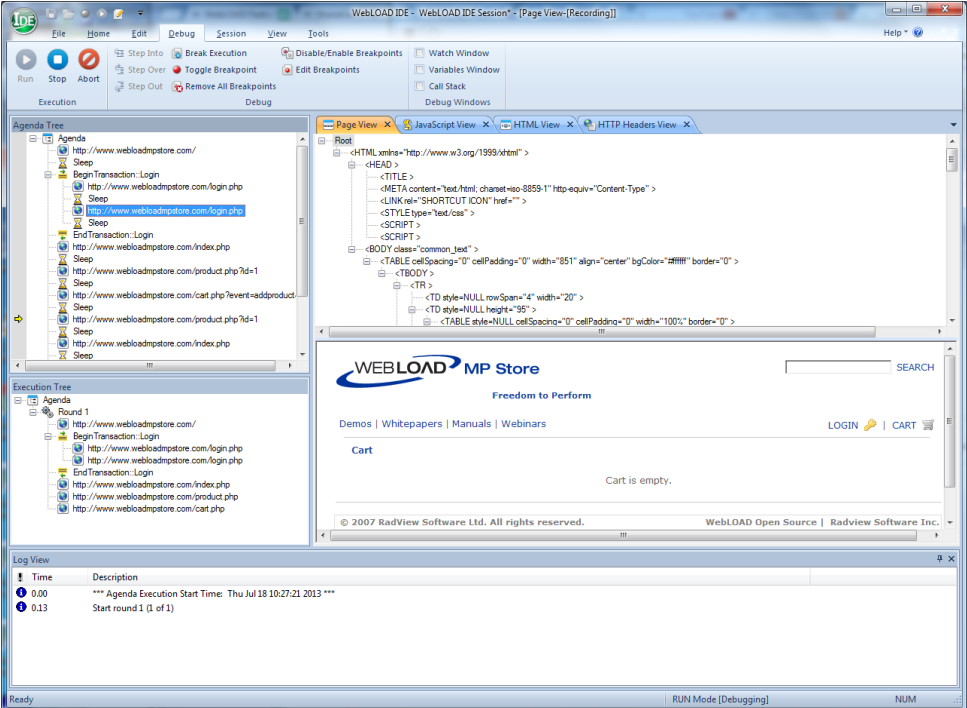967x708 pixels.
Task: Open the Session ribbon tab
Action: pos(231,34)
